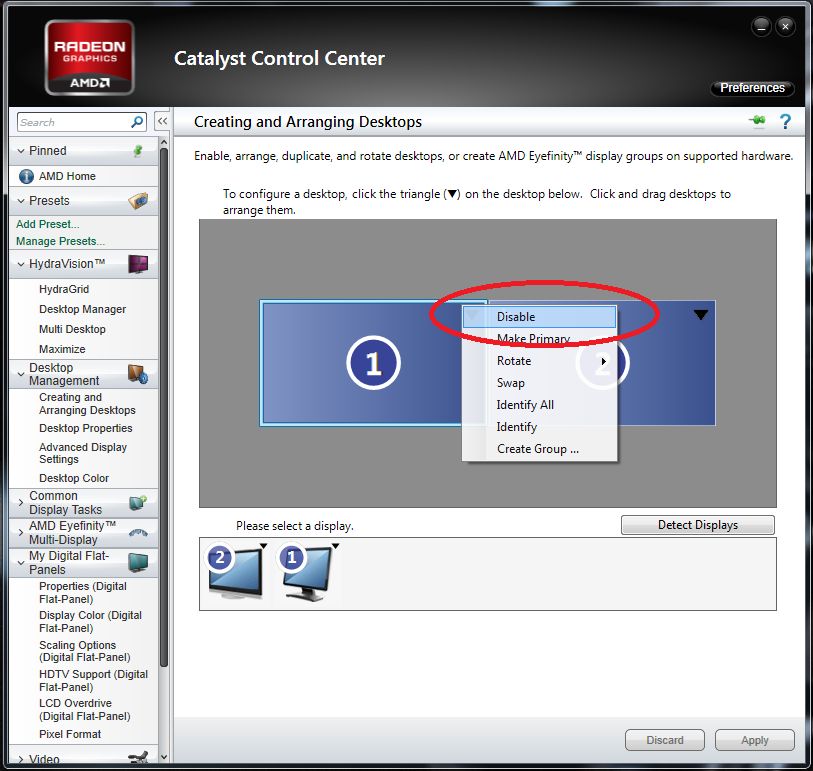The width and height of the screenshot is (813, 771).
Task: Choose Make Primary in context menu
Action: coord(539,339)
